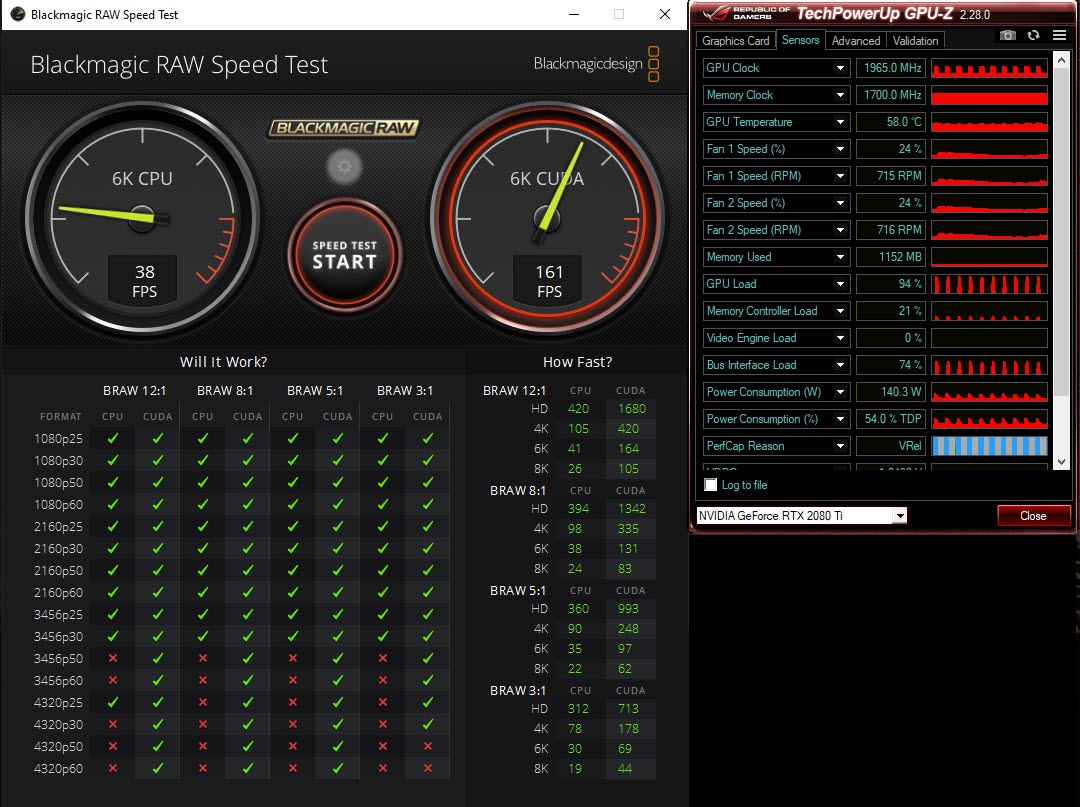
Task: Click the 1080p25 BRAW 12:1 CPU checkmark
Action: [113, 438]
